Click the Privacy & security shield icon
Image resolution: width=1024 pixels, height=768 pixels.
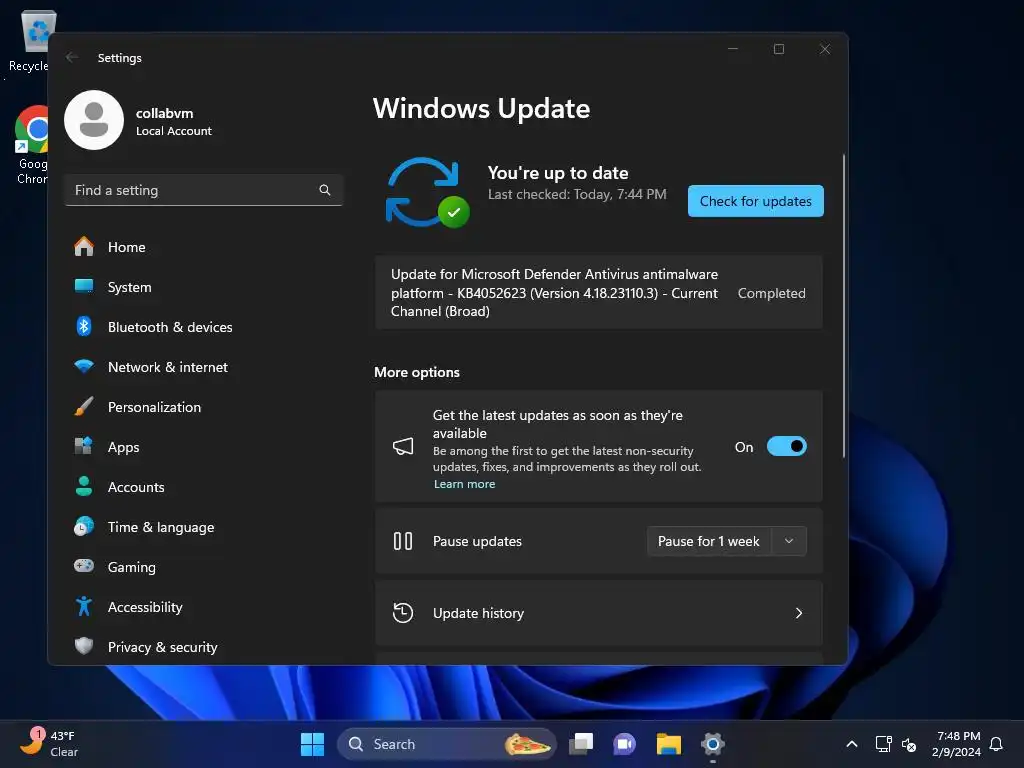coord(84,647)
